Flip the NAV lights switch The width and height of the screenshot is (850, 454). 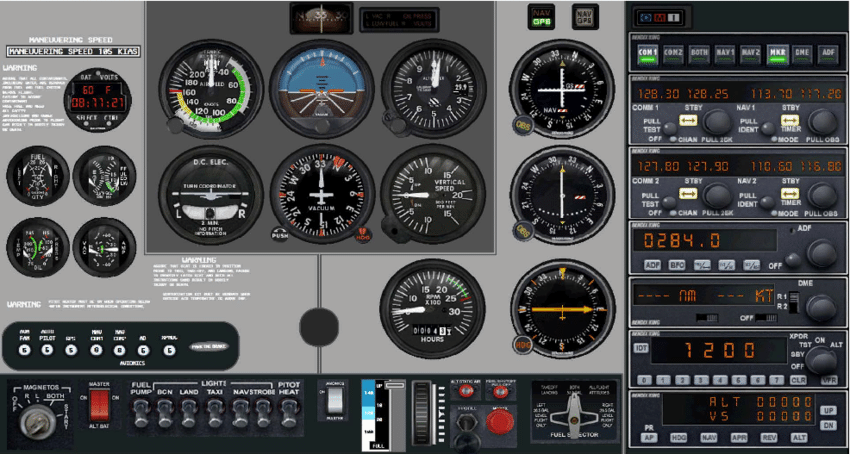click(241, 413)
